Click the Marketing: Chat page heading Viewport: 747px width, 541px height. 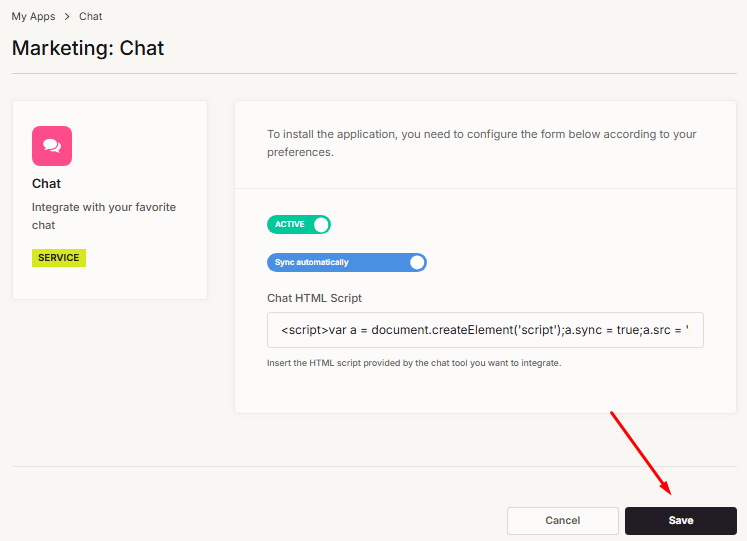(88, 48)
